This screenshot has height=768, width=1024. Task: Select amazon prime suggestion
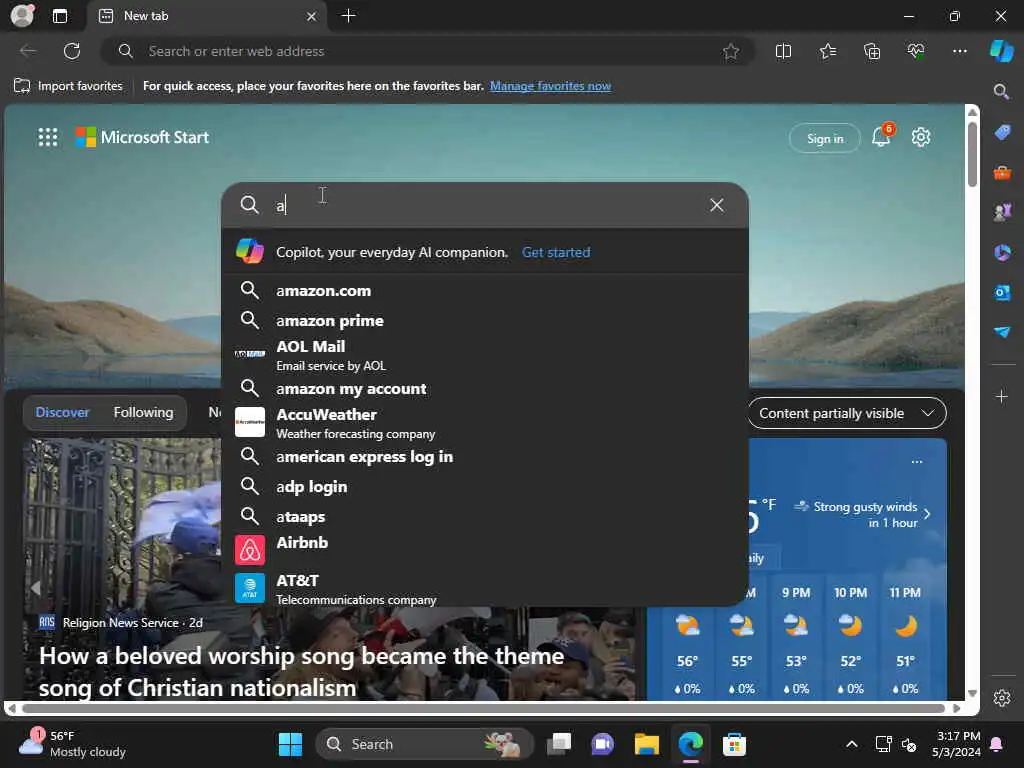[x=485, y=320]
